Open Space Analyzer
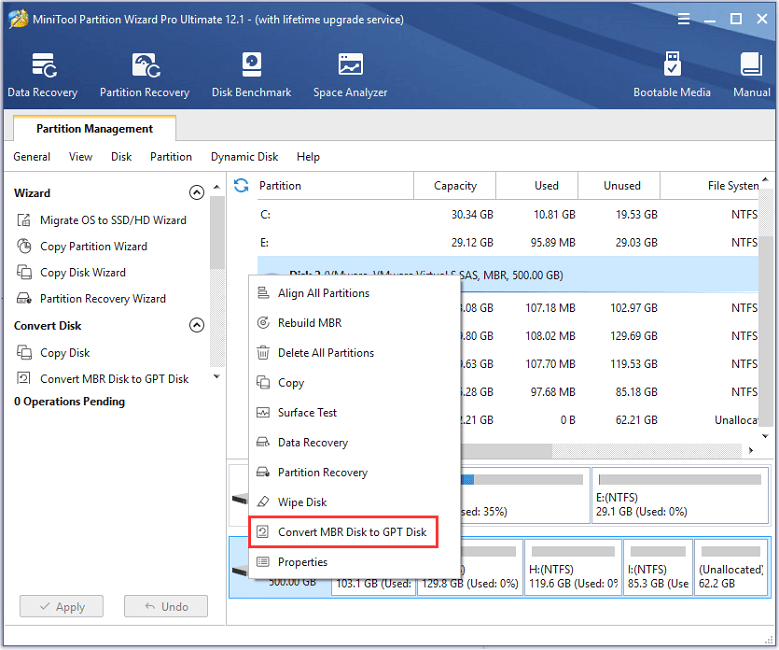 coord(350,75)
